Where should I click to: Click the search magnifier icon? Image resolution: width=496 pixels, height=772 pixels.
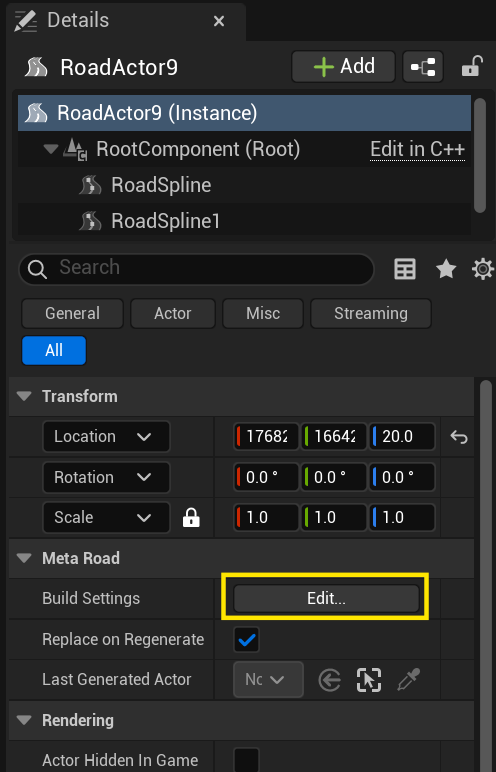(37, 269)
